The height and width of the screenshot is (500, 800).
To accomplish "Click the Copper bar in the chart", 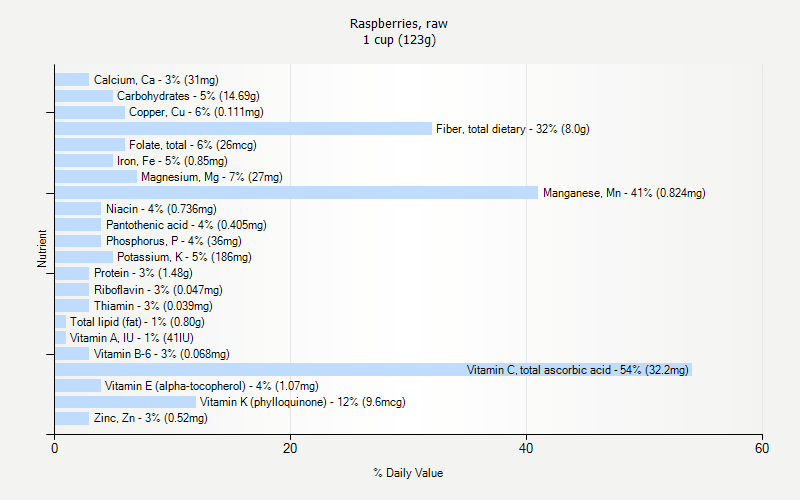I will [x=90, y=112].
